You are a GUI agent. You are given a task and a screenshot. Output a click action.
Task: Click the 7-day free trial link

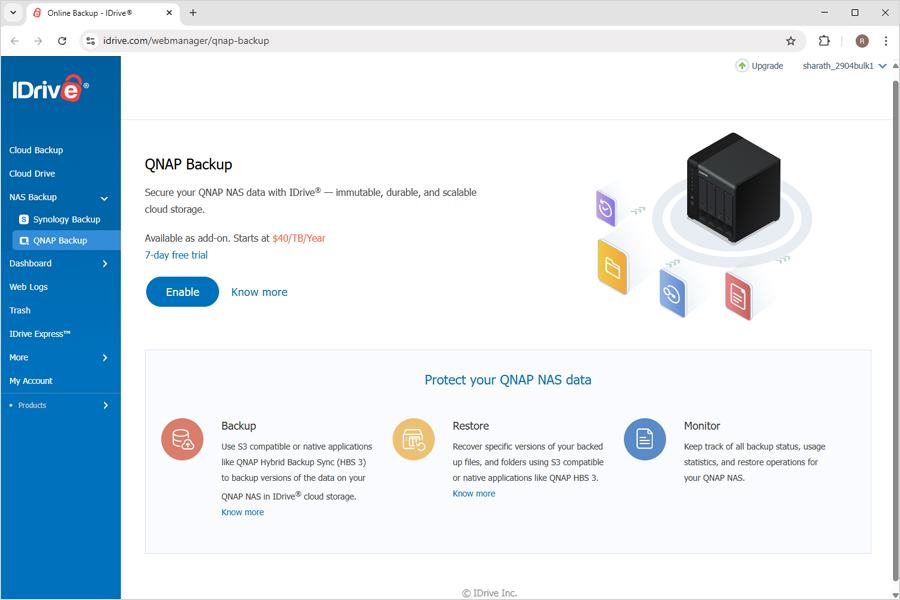coord(176,255)
